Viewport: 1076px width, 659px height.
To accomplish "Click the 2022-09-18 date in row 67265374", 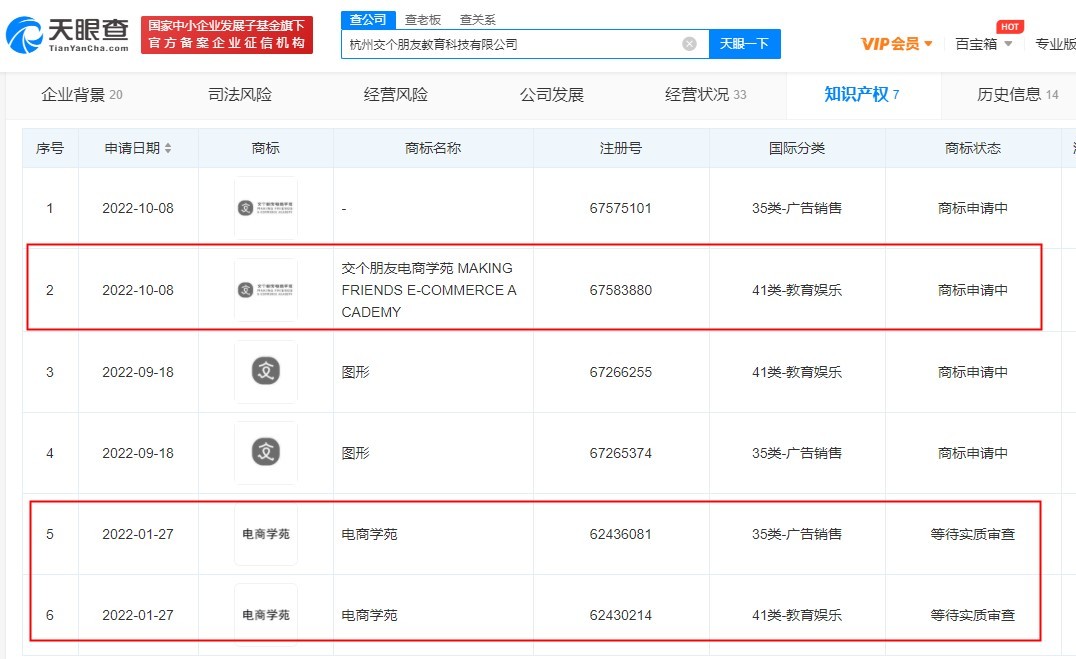I will tap(138, 453).
